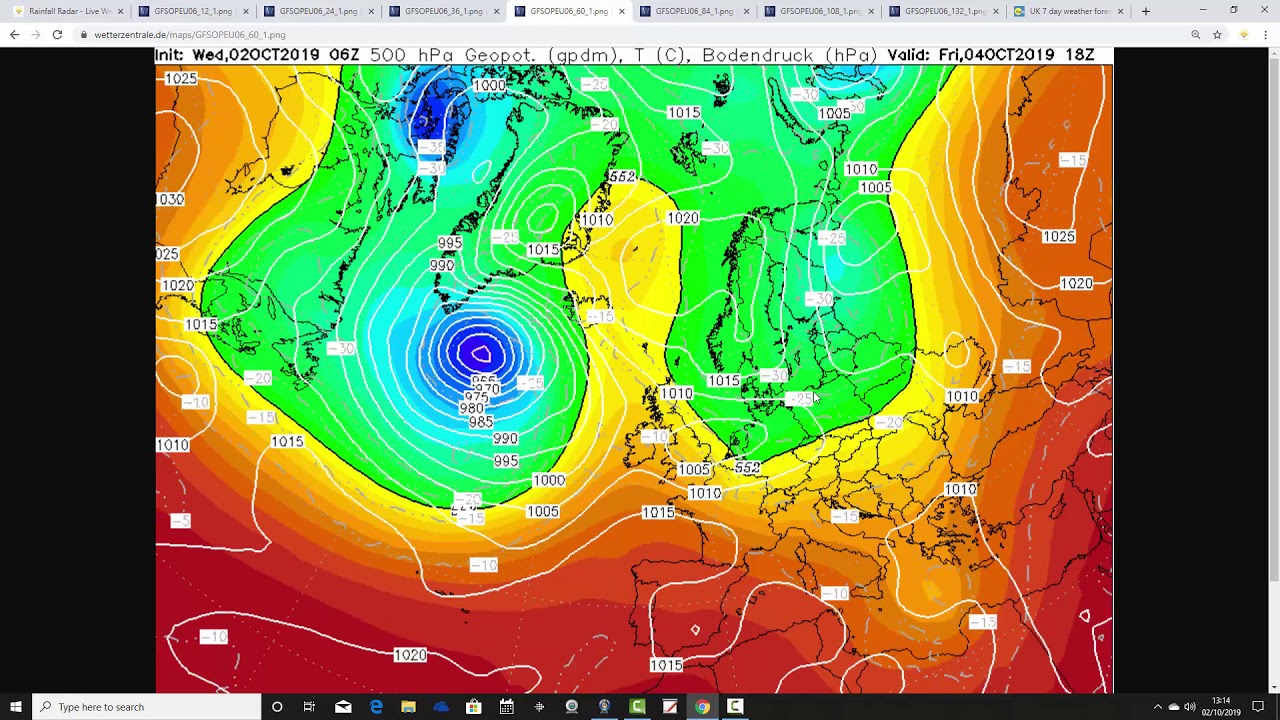Go back to the previous page

[x=14, y=34]
